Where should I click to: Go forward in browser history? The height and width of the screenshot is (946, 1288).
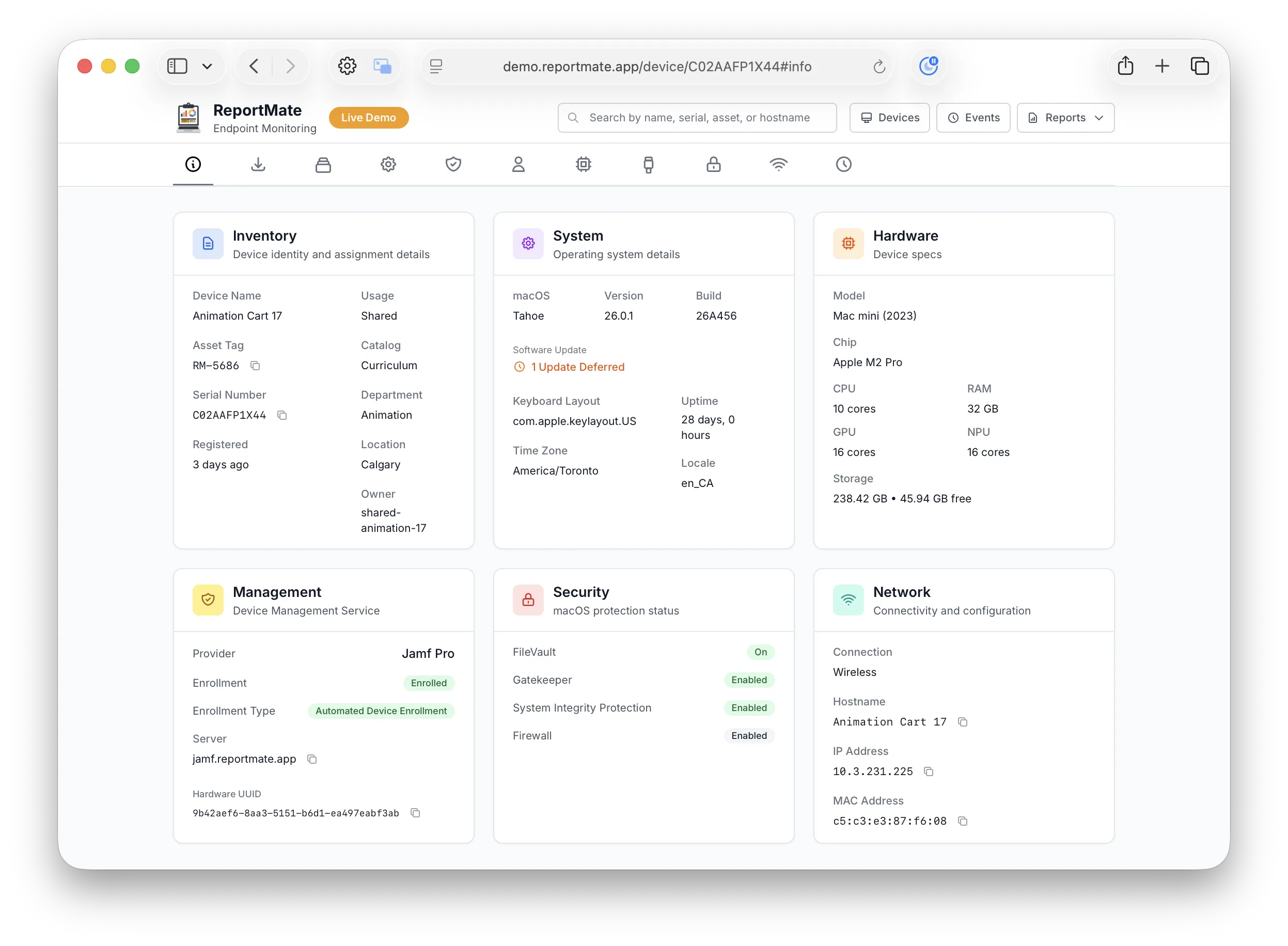coord(290,67)
